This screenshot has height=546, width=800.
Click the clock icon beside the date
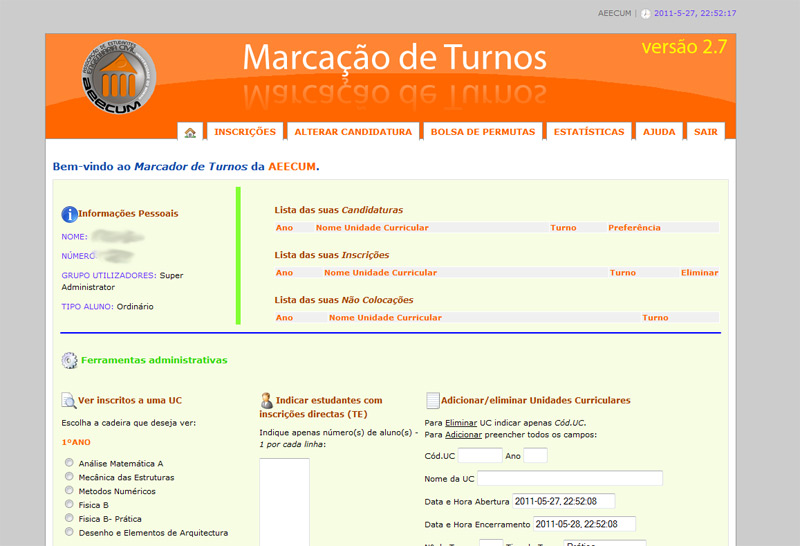pyautogui.click(x=645, y=14)
